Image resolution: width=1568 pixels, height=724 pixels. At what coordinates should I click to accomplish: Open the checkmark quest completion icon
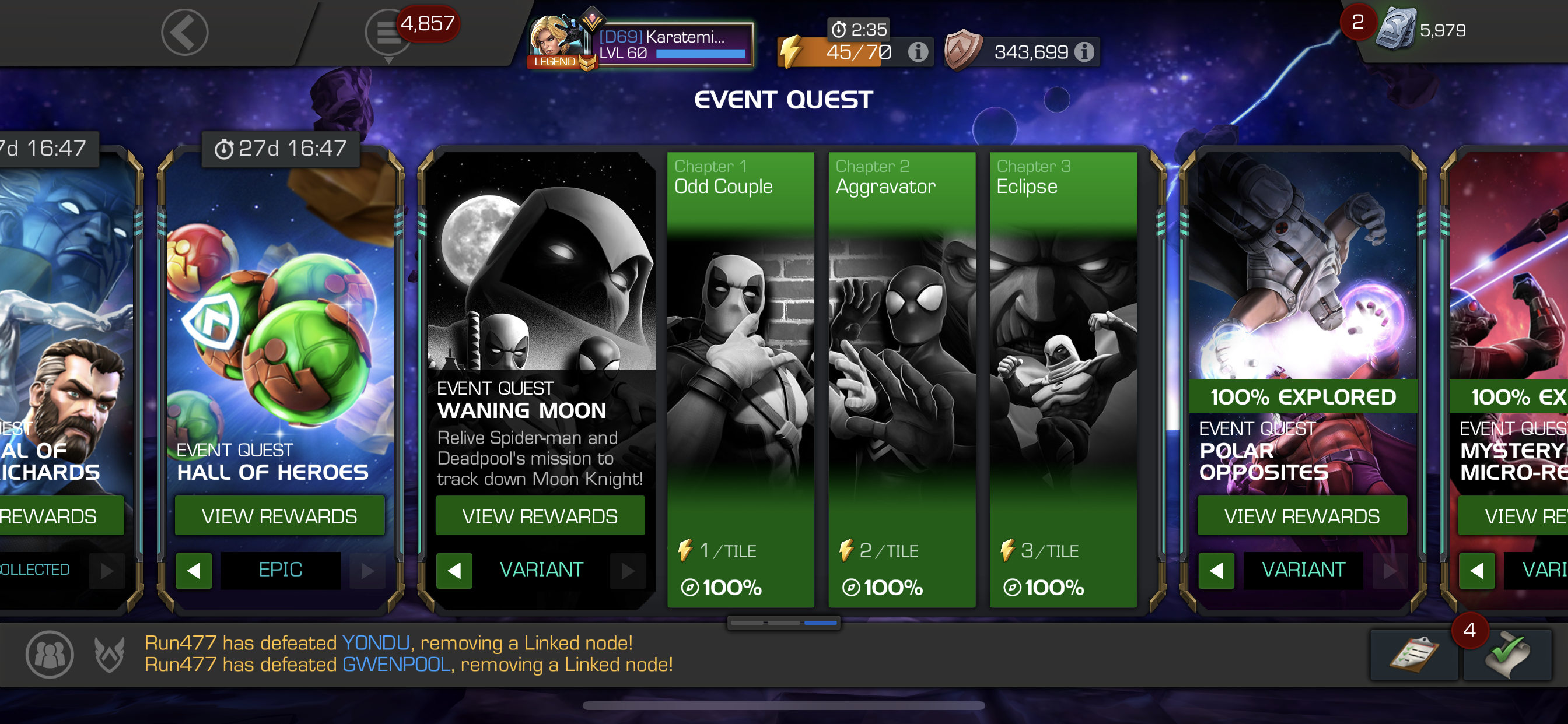click(x=1507, y=655)
